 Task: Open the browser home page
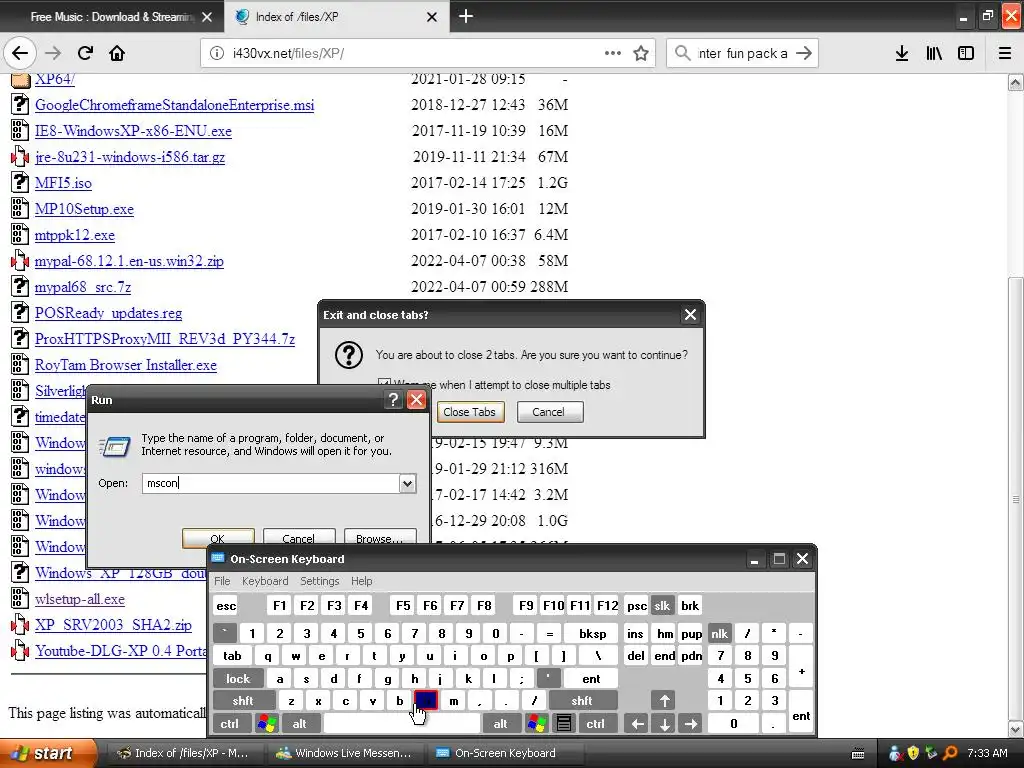pos(117,53)
